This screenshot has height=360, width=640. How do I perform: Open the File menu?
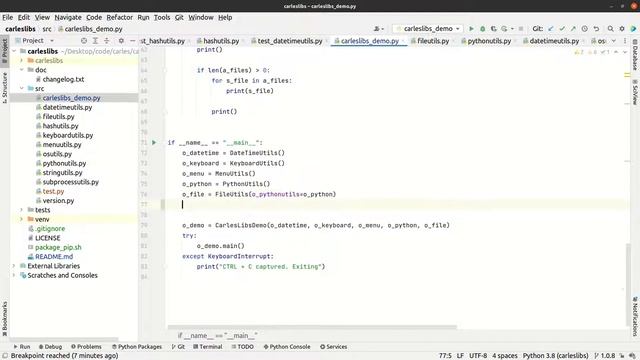coord(7,17)
